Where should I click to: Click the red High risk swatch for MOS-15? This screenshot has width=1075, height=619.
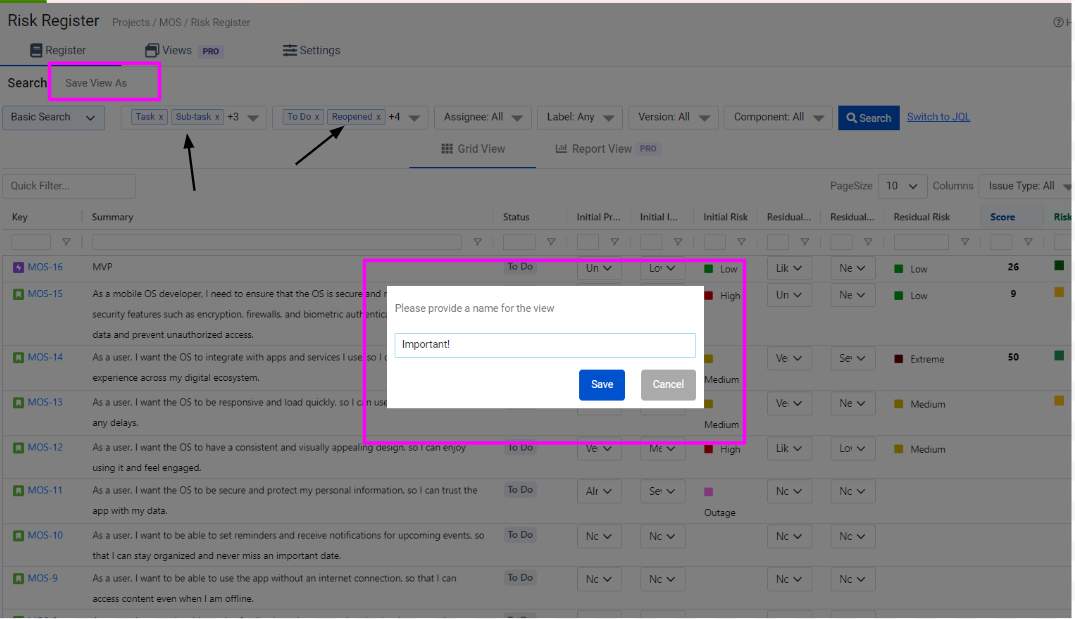point(709,295)
